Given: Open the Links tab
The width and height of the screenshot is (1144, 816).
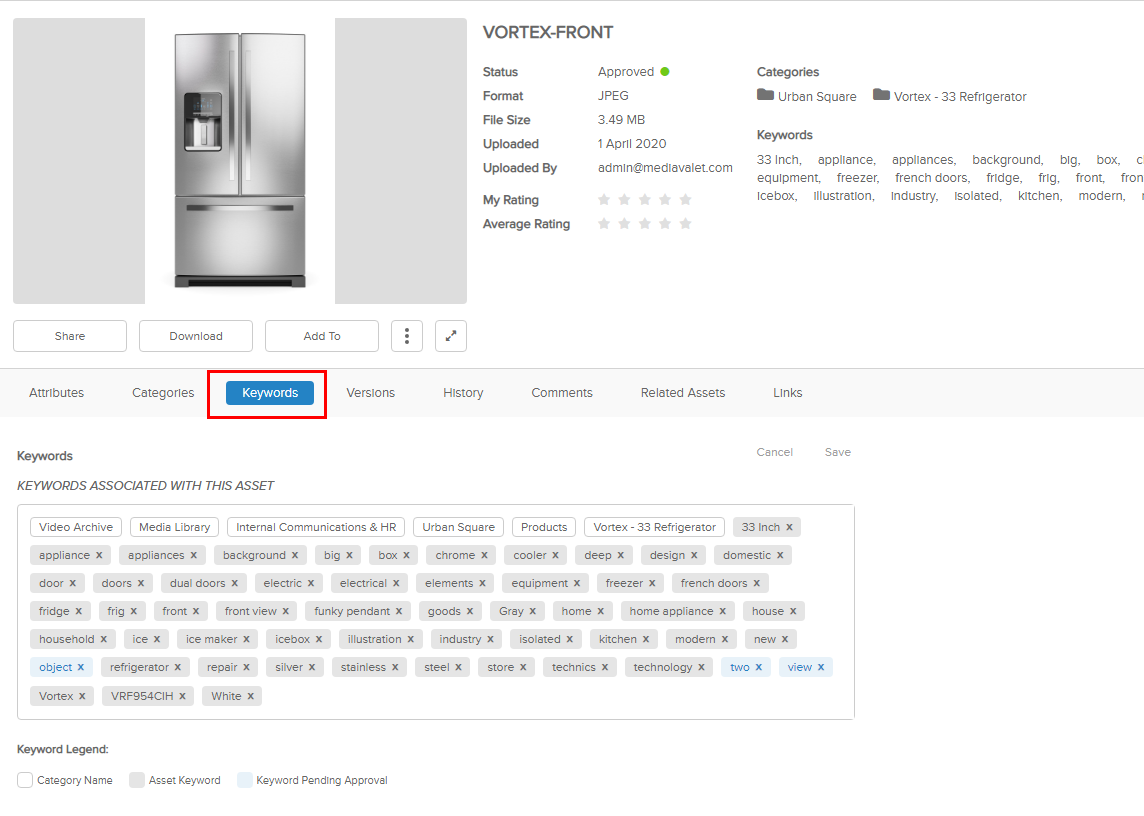Looking at the screenshot, I should [788, 393].
